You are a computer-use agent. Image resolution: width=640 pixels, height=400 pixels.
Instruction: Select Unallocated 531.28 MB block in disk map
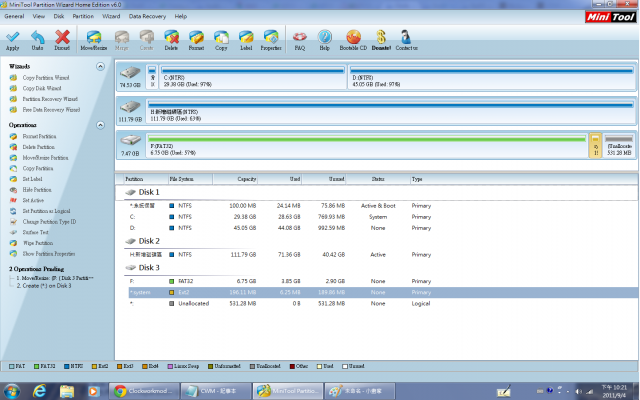(619, 145)
